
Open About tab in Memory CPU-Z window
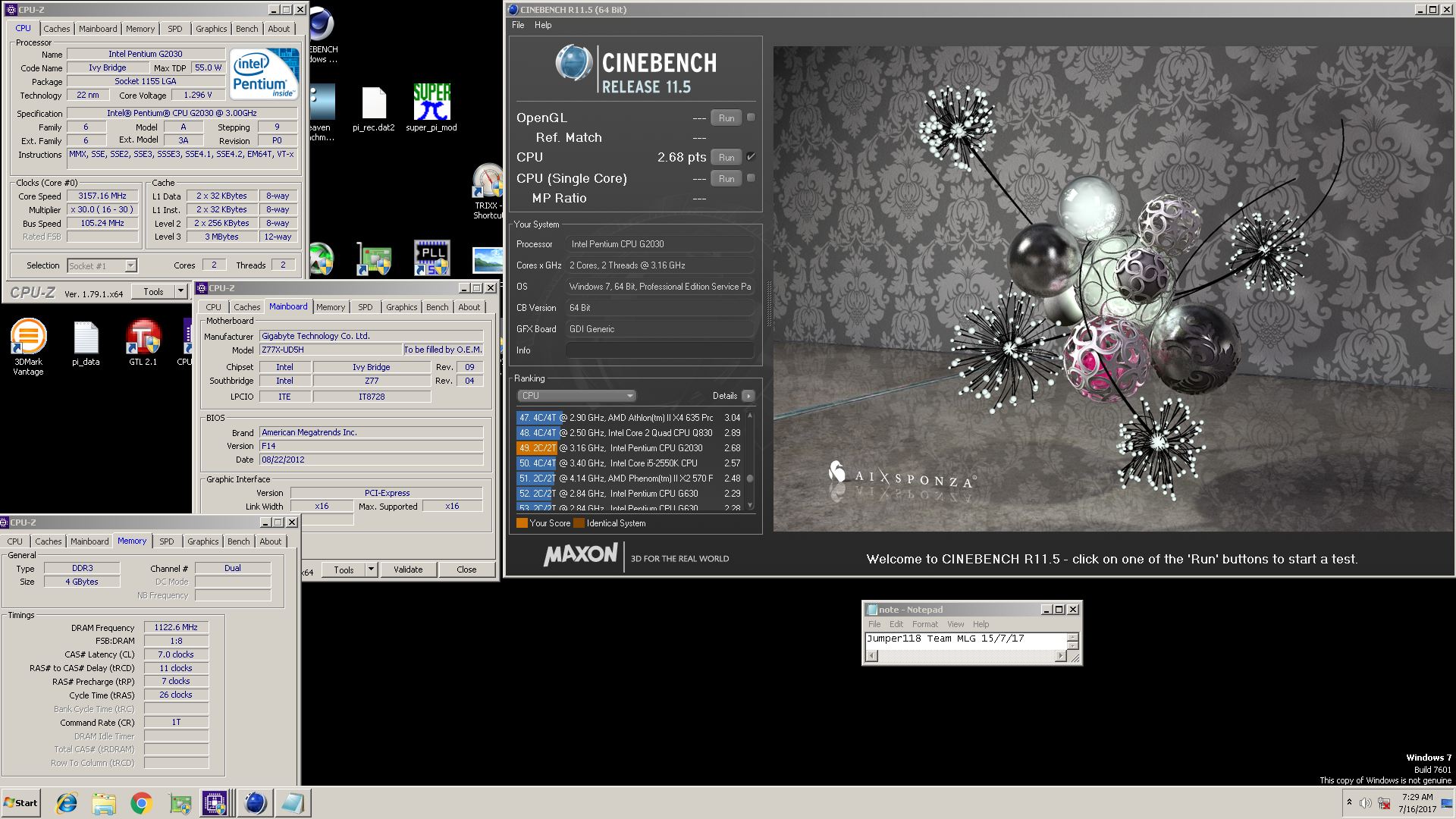click(x=271, y=541)
